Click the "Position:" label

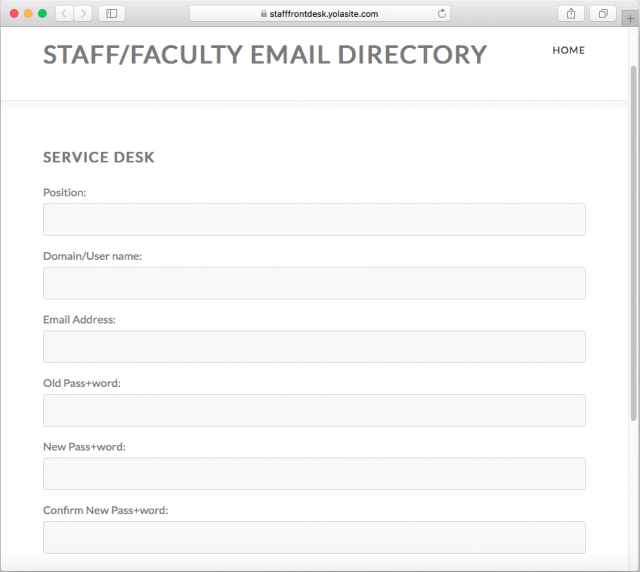tap(64, 192)
